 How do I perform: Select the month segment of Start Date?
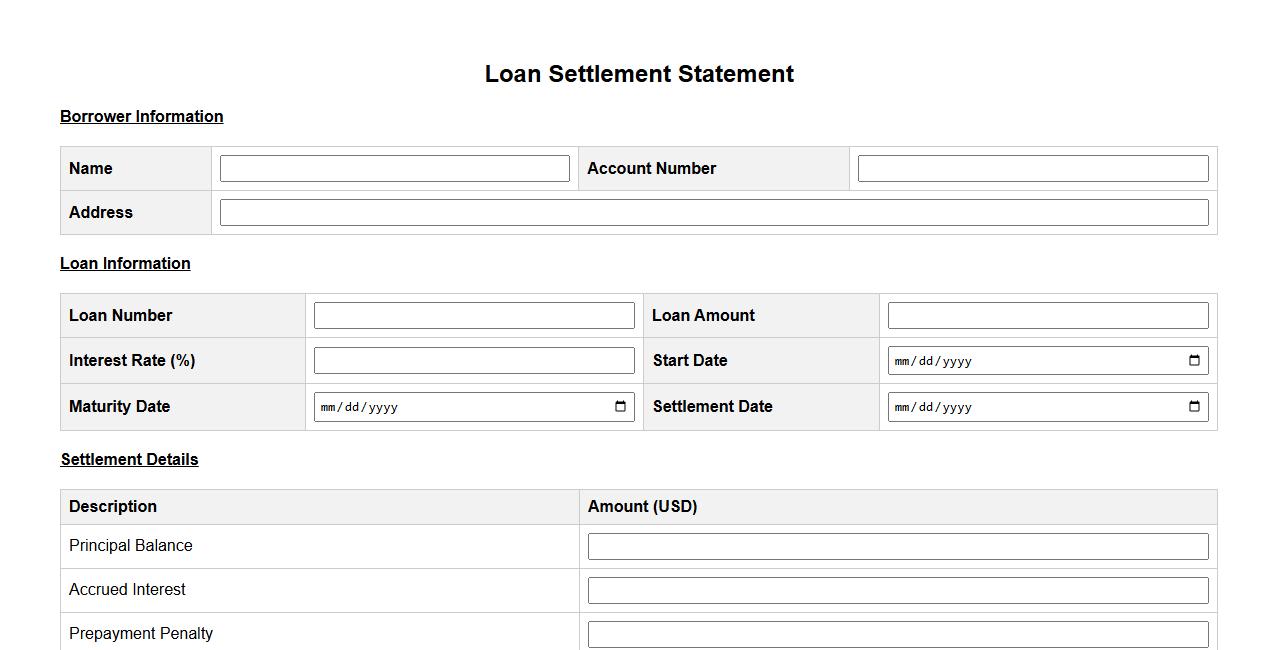(902, 362)
